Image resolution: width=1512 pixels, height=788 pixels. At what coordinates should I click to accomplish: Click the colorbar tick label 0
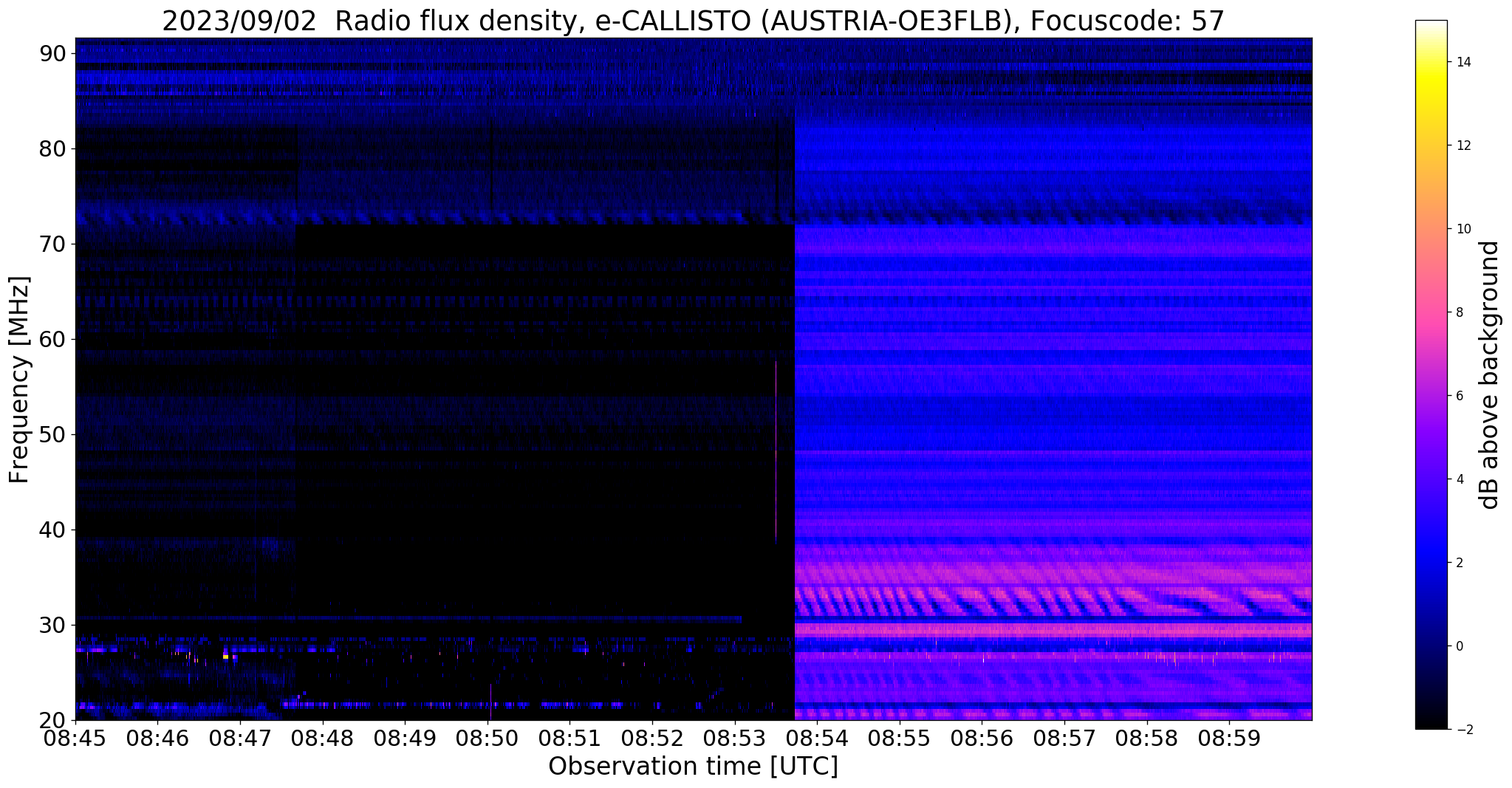tap(1459, 646)
